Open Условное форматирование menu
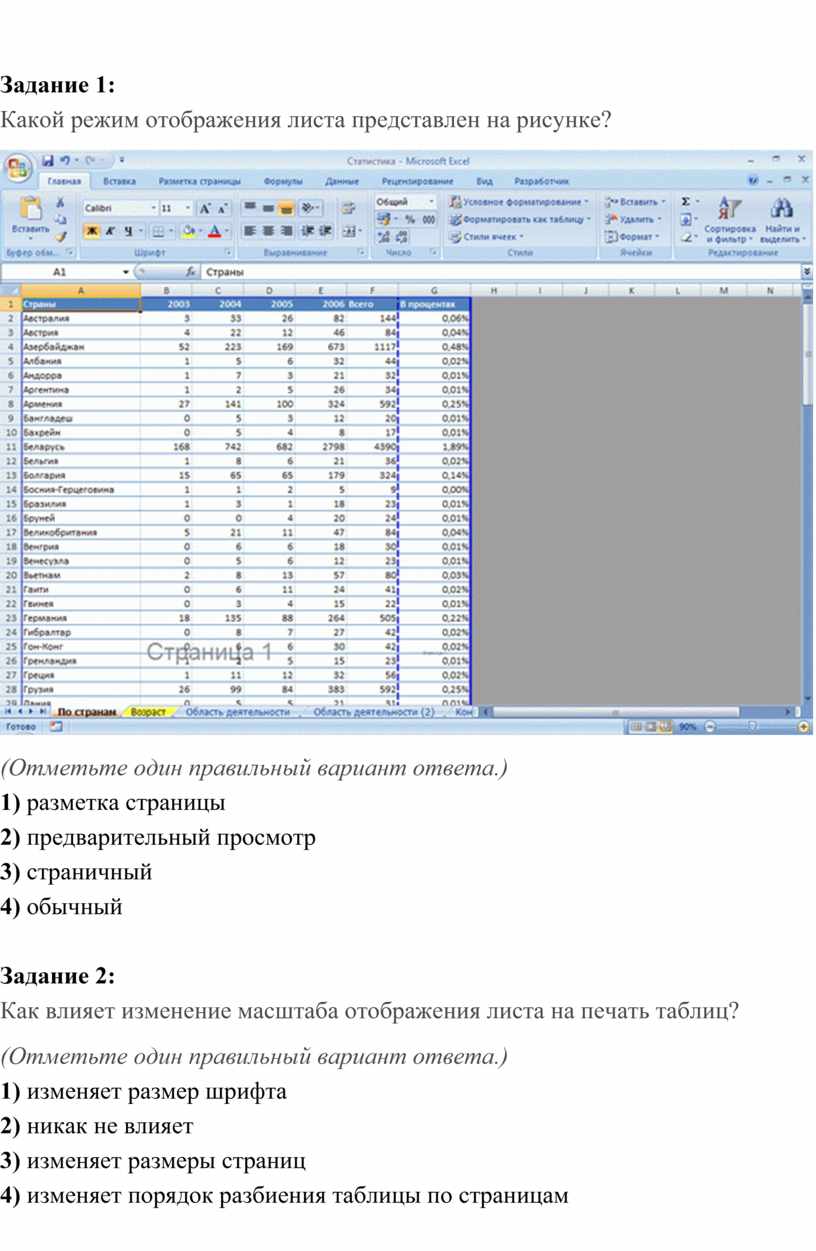Viewport: 816px width, 1251px height. 518,202
